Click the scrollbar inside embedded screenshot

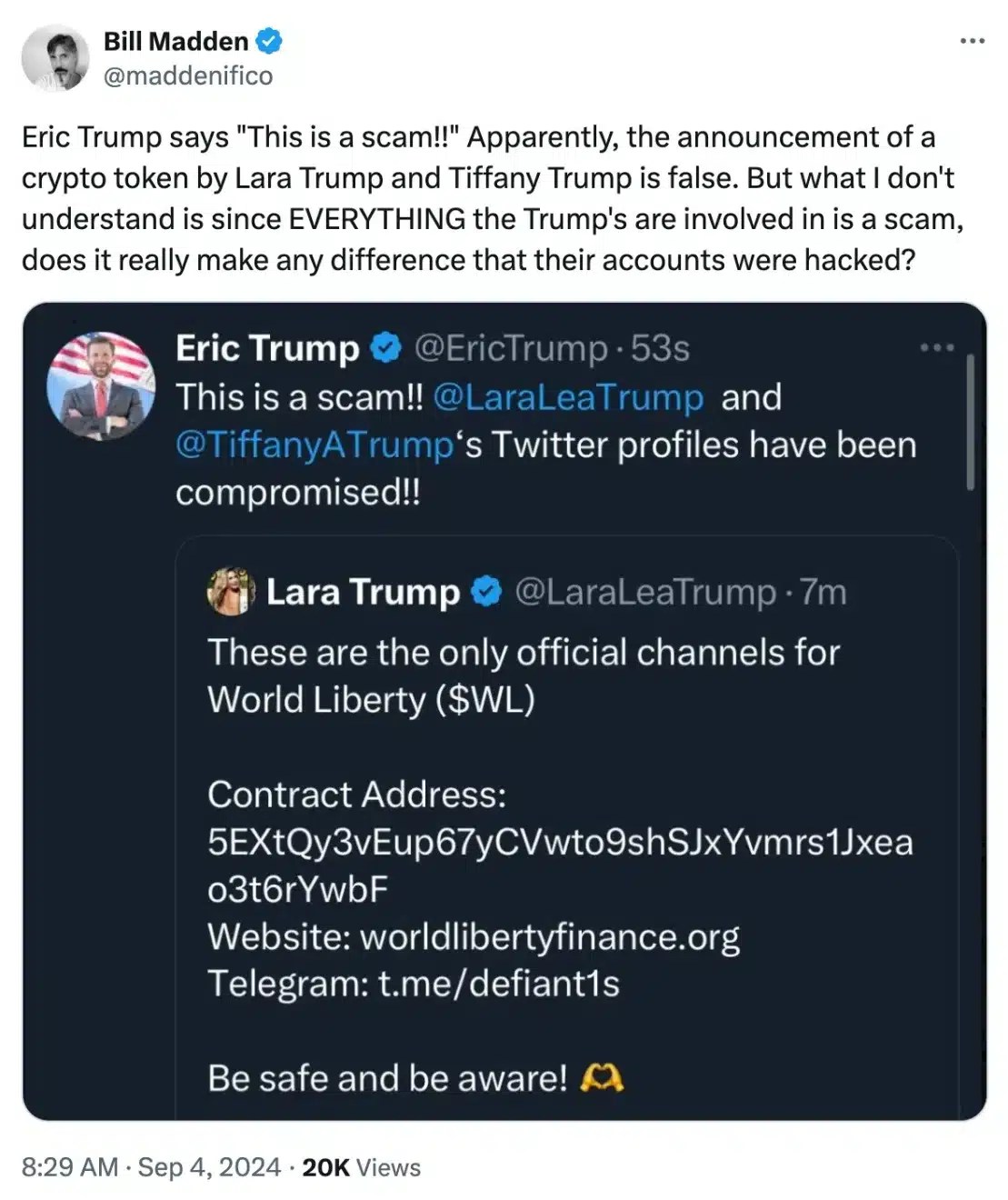[x=970, y=422]
